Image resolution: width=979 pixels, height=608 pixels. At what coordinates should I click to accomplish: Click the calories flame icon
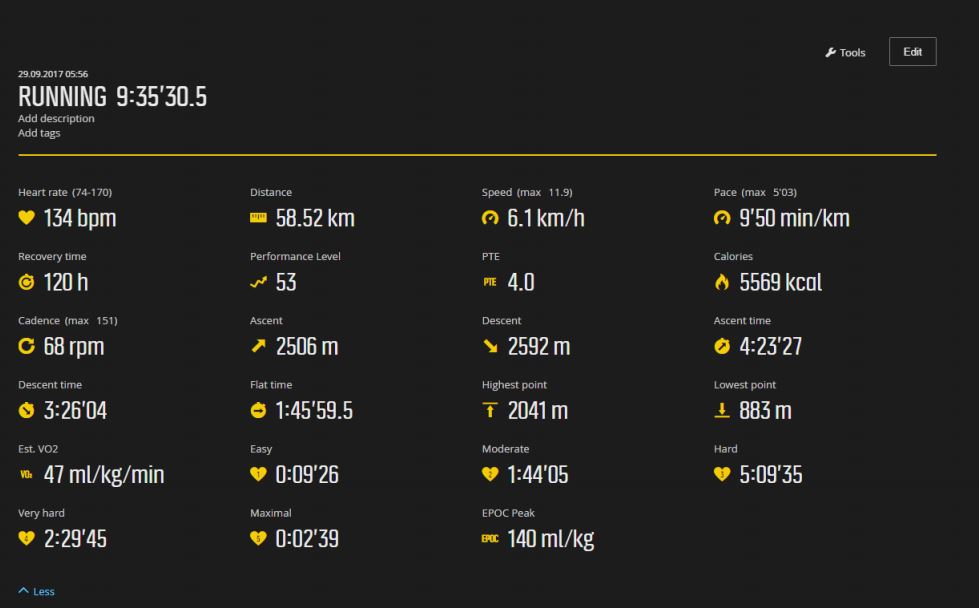(x=722, y=282)
